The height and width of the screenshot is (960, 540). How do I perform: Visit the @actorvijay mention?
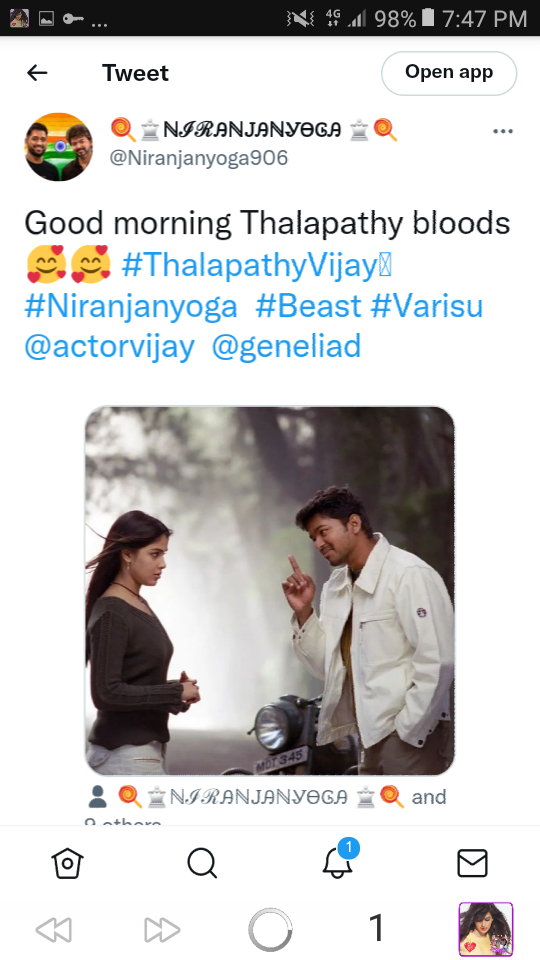click(110, 347)
